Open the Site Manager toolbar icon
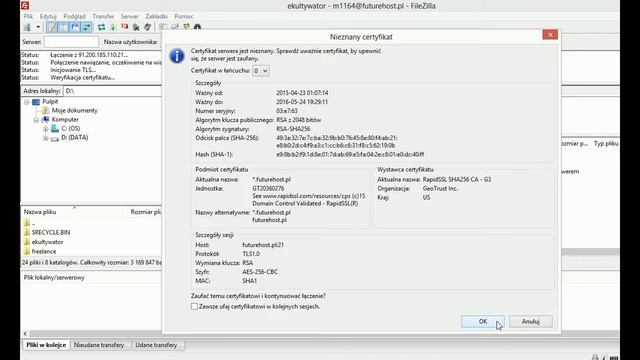Screen dimensions: 640x360 pyautogui.click(x=27, y=27)
